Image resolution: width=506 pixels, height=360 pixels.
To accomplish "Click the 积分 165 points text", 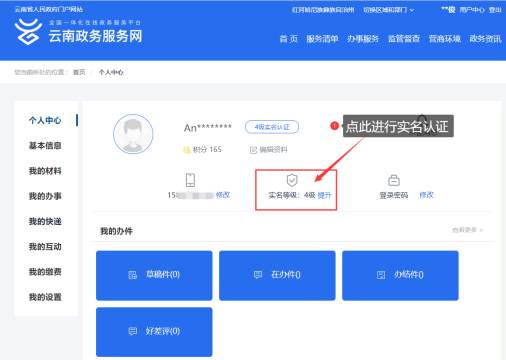I will (x=207, y=150).
